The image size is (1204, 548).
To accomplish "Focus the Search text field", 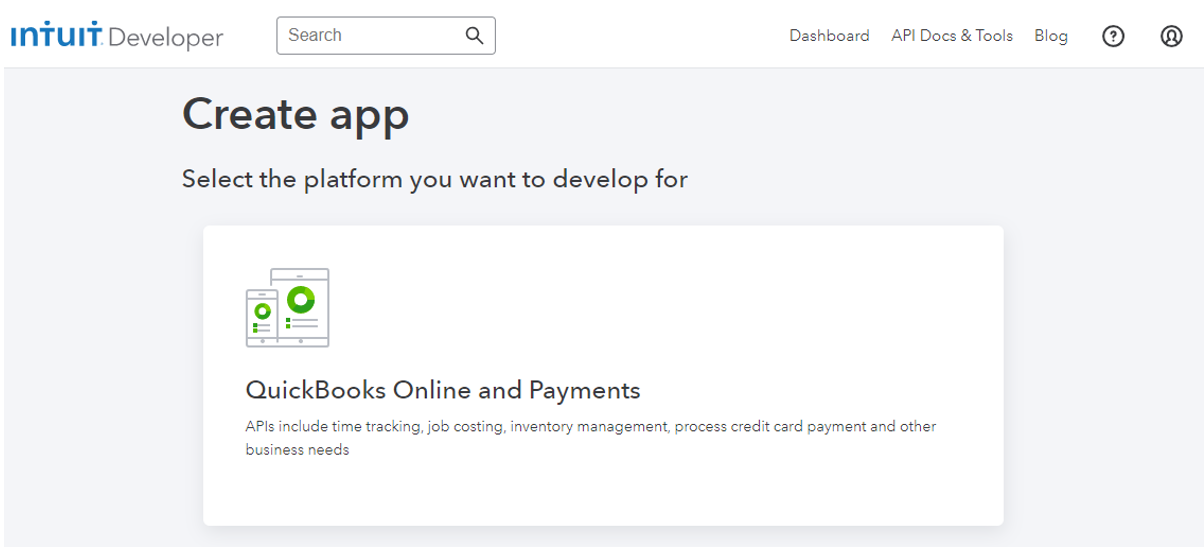I will 370,36.
